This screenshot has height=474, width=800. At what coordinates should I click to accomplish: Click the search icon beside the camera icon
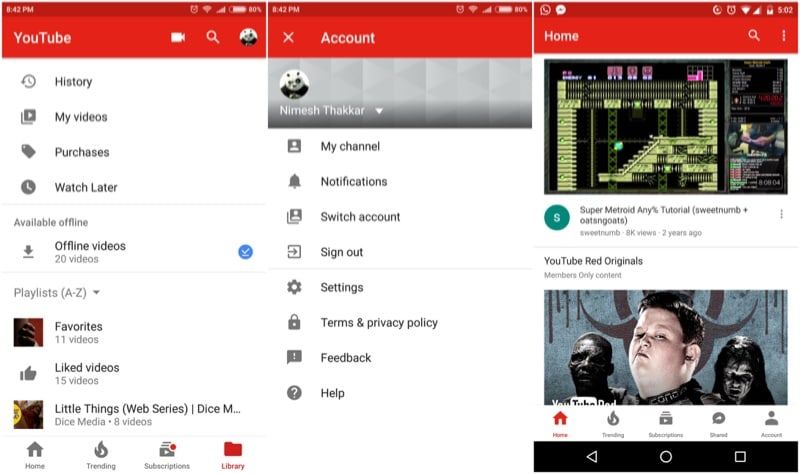point(213,38)
